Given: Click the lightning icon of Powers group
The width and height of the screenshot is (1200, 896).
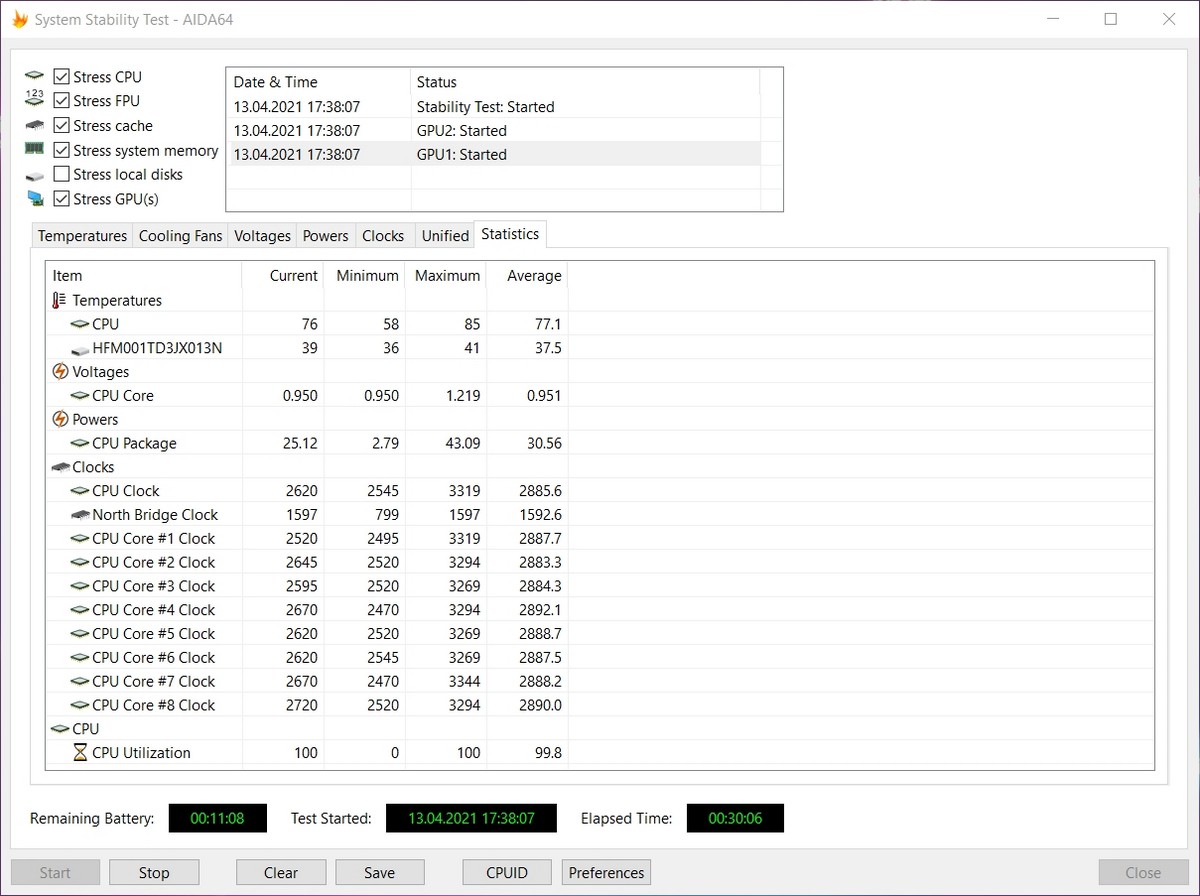Looking at the screenshot, I should pos(60,419).
